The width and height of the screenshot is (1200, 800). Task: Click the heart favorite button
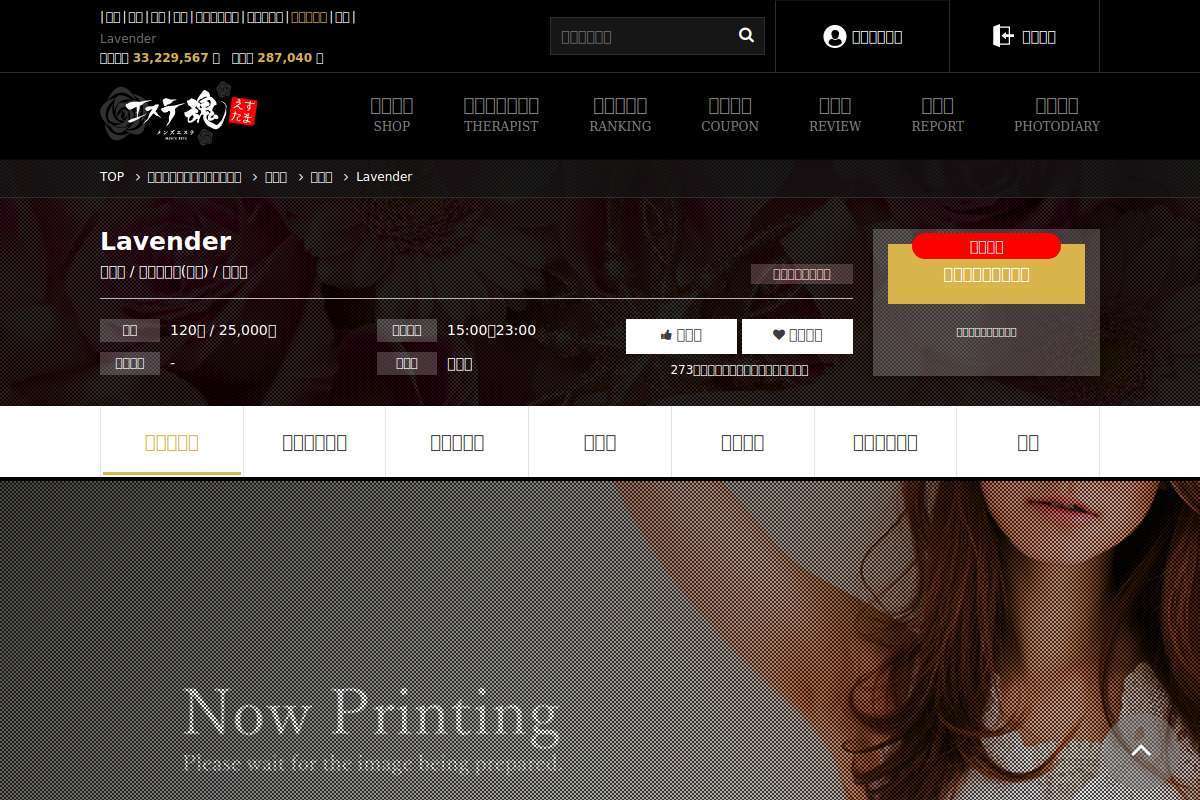click(x=797, y=336)
